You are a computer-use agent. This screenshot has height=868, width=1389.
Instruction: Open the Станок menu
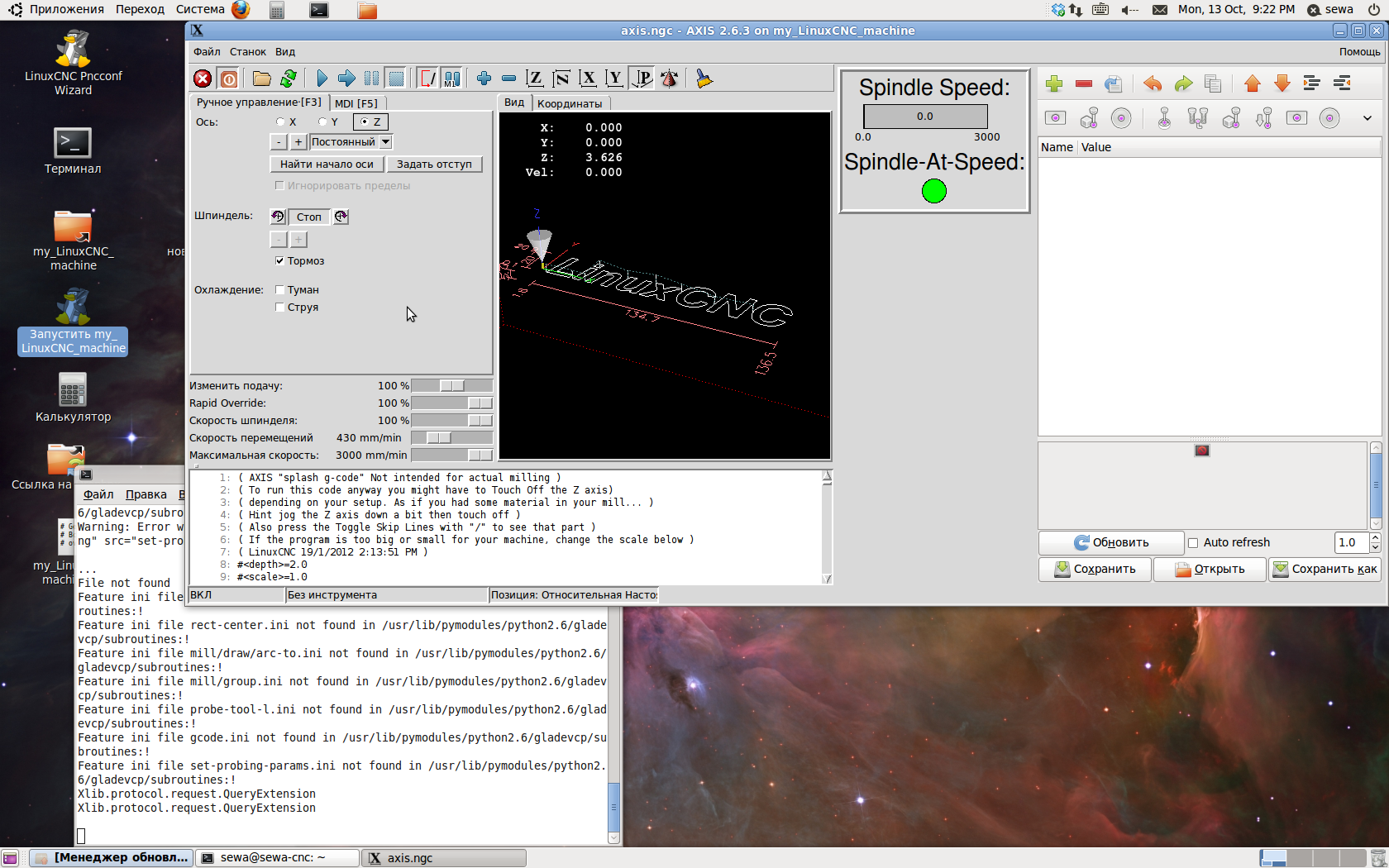pyautogui.click(x=248, y=51)
